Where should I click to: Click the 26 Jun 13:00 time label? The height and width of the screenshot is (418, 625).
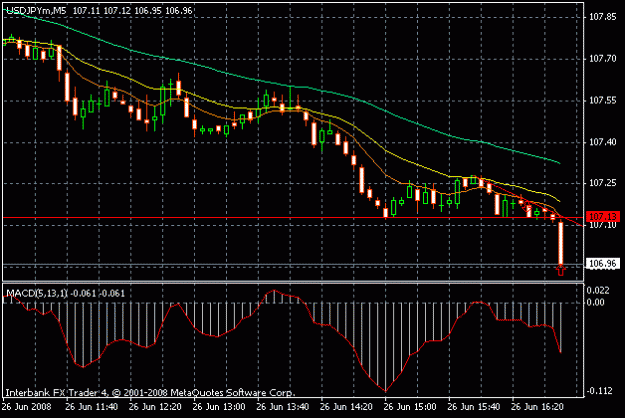(219, 407)
